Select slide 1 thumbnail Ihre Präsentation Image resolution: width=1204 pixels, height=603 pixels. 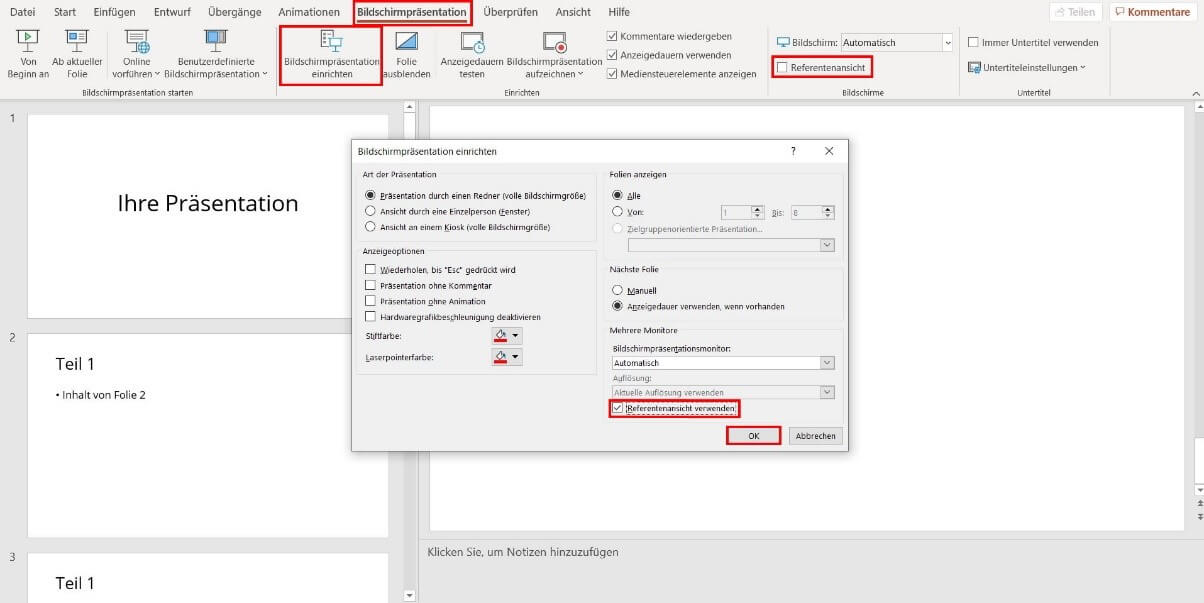coord(208,216)
